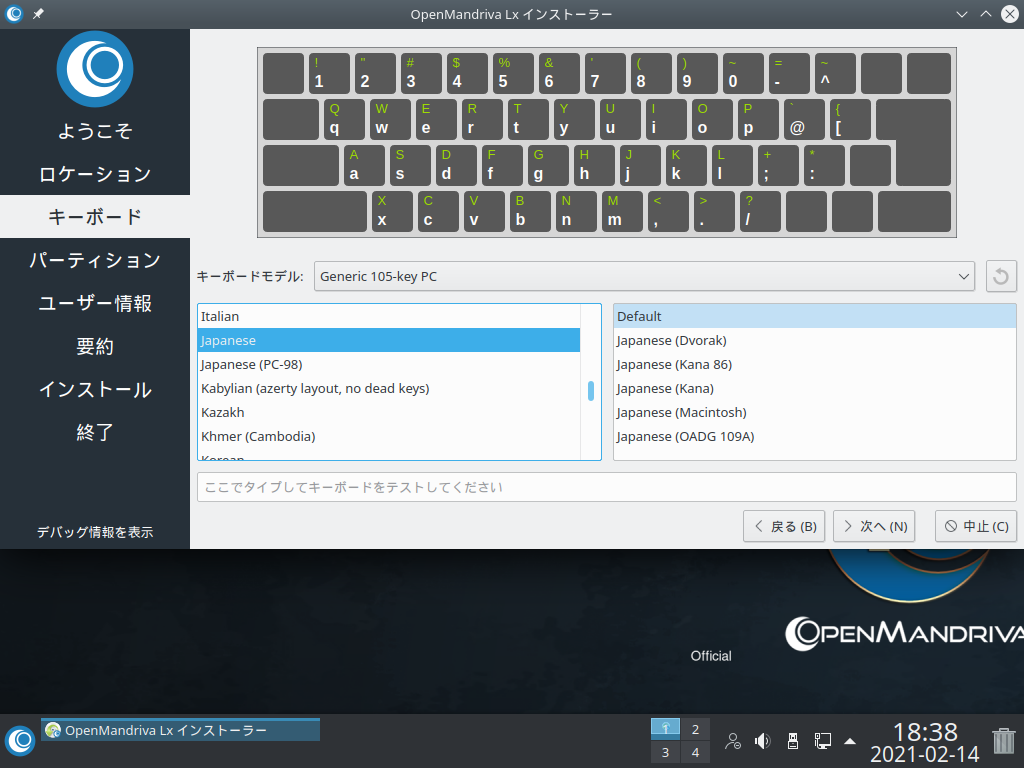Screen dimensions: 1024x768
Task: Pick Khmer (Cambodia) layout
Action: pyautogui.click(x=389, y=436)
